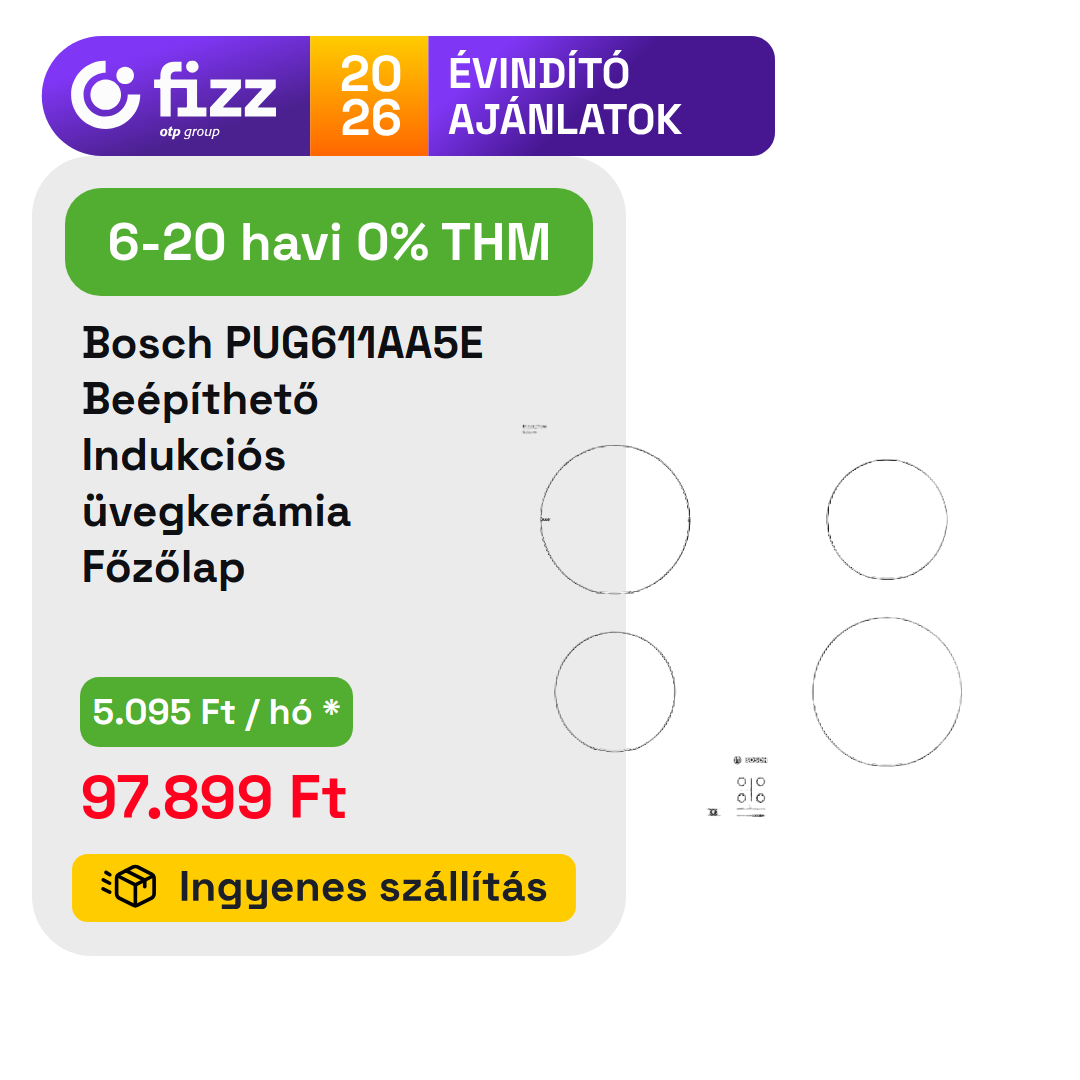Click the small top-right cooking zone ring
1080x1080 pixels.
(887, 519)
